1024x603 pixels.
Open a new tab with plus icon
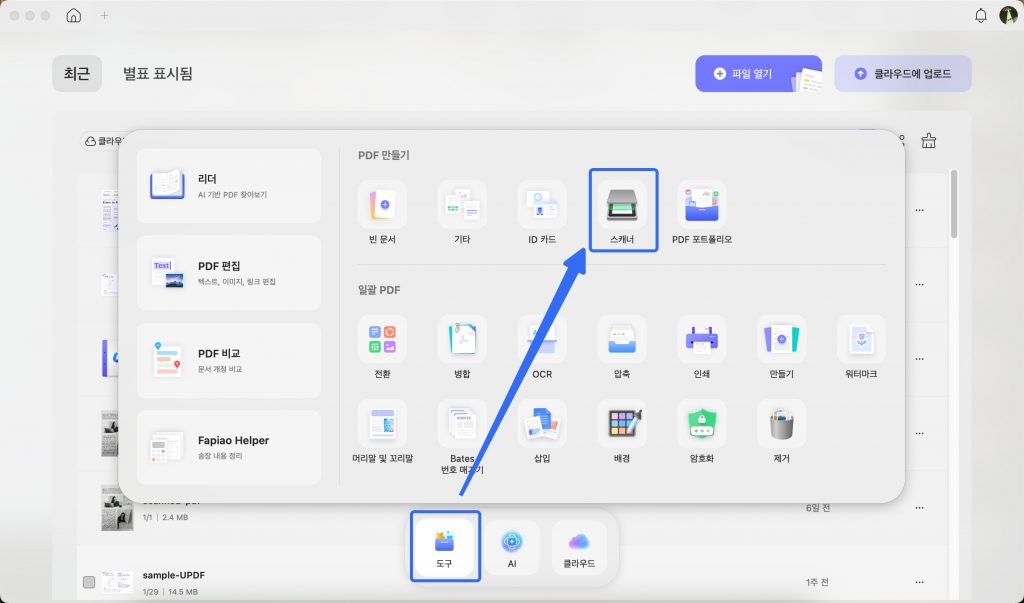(104, 15)
